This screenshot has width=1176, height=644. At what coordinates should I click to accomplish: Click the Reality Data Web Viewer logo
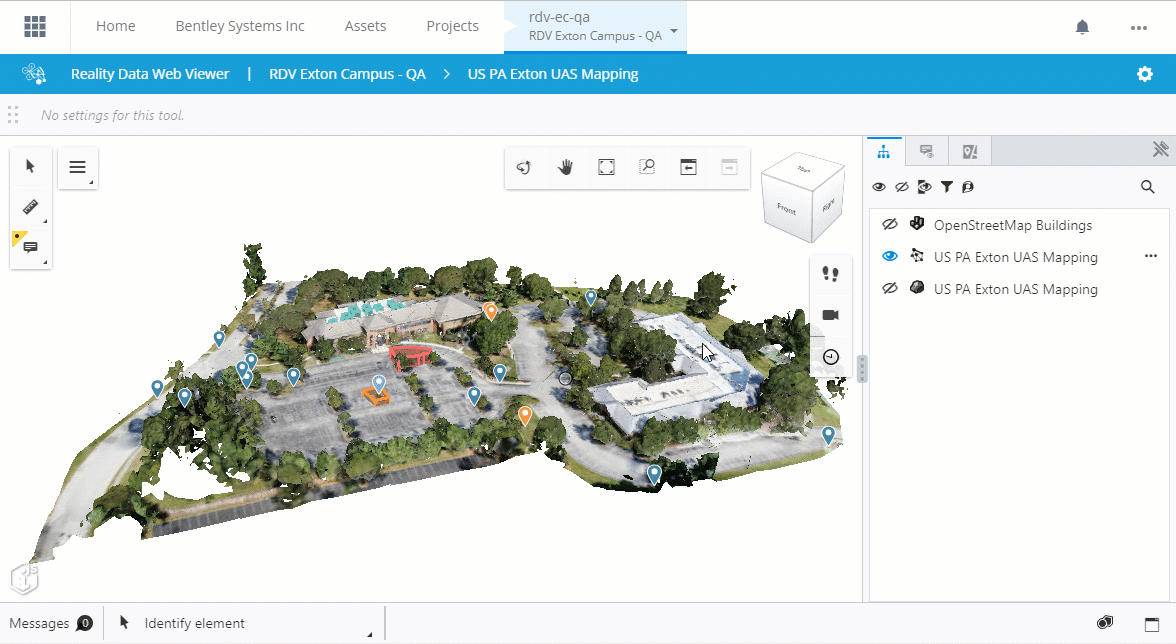coord(34,73)
